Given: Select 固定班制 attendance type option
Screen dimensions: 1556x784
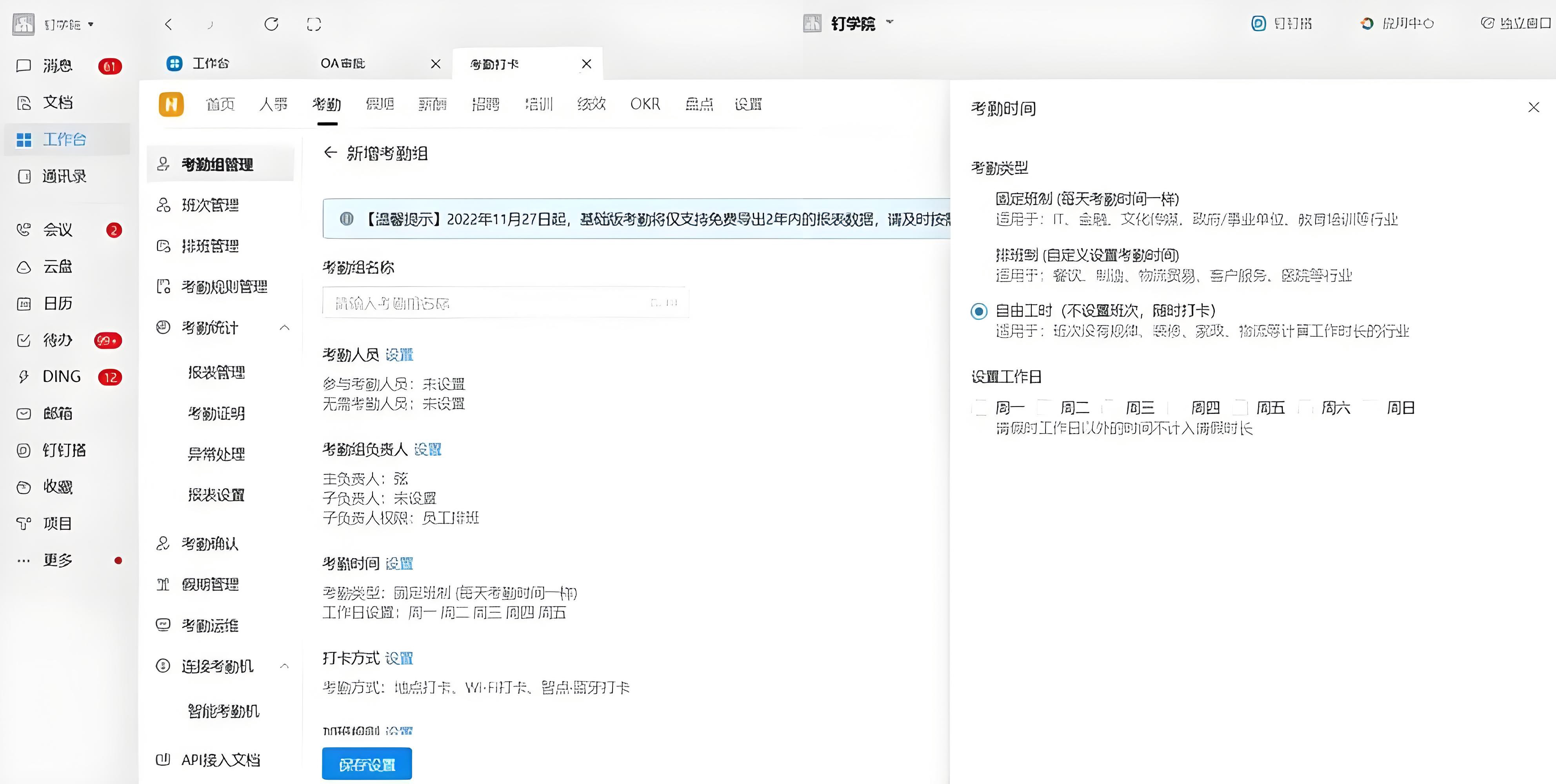Looking at the screenshot, I should coord(1087,199).
